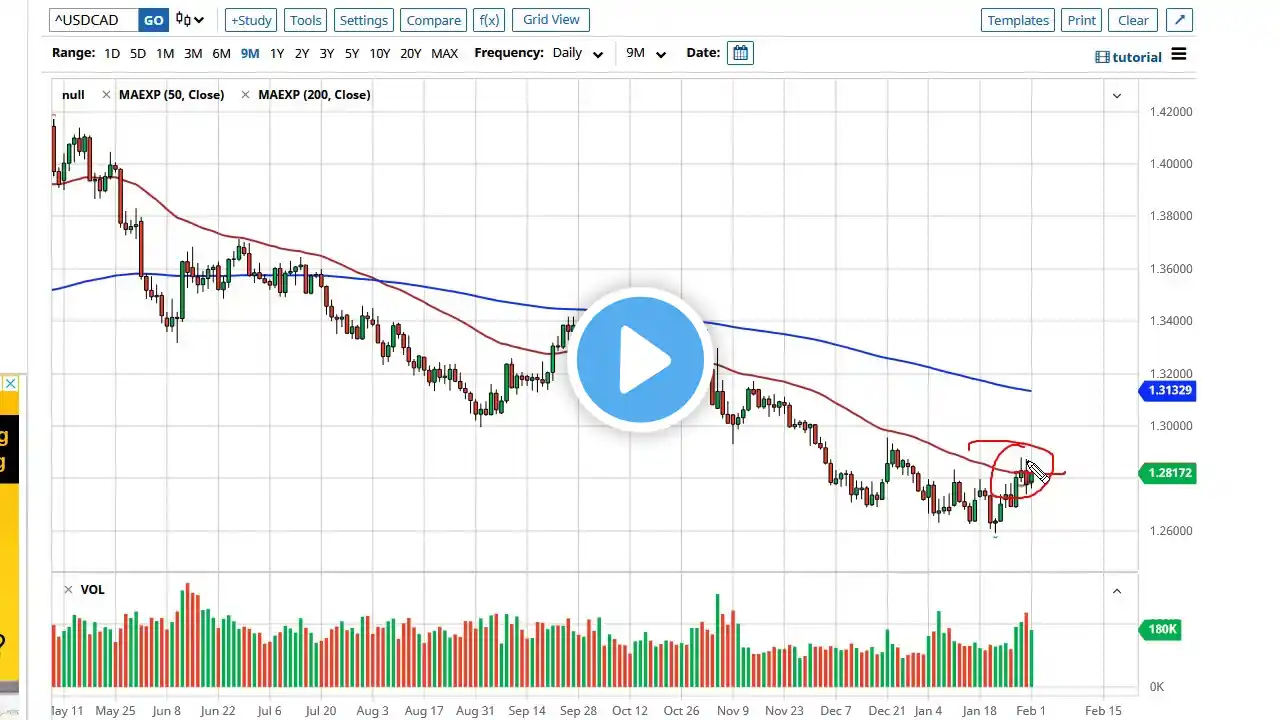Viewport: 1280px width, 720px height.
Task: Open the f(x) expressions button
Action: point(489,20)
